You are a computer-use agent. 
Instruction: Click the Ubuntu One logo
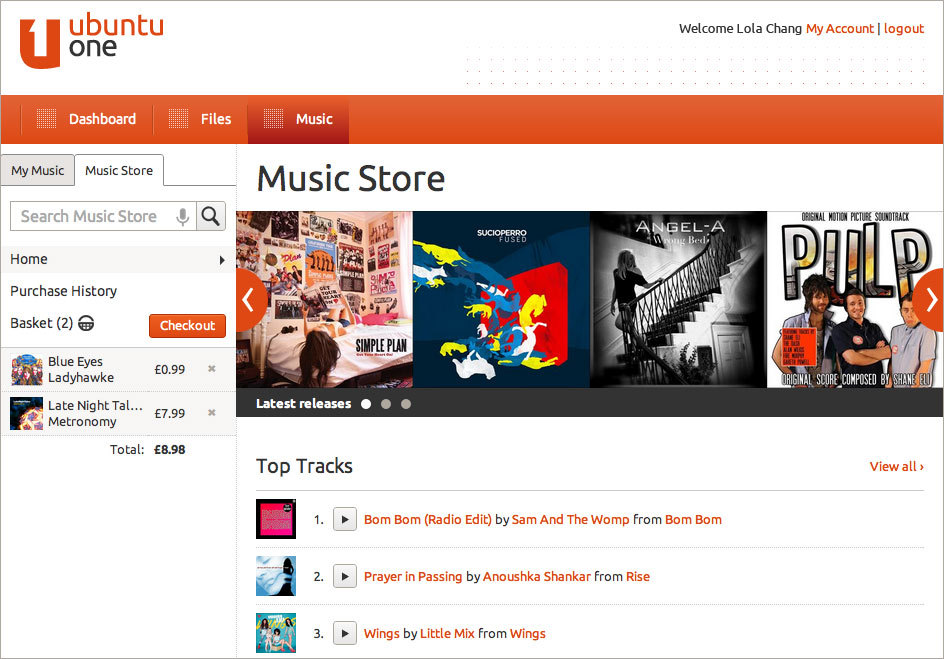[x=92, y=40]
